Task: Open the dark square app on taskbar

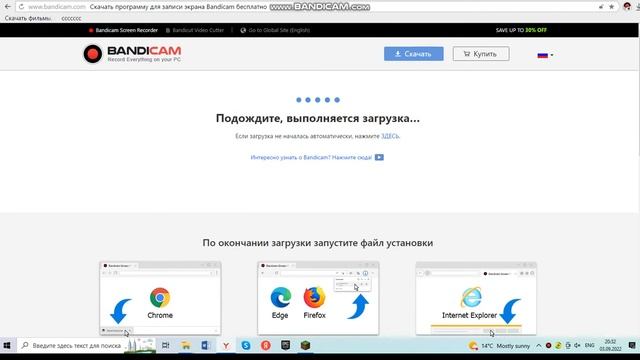Action: [x=285, y=346]
